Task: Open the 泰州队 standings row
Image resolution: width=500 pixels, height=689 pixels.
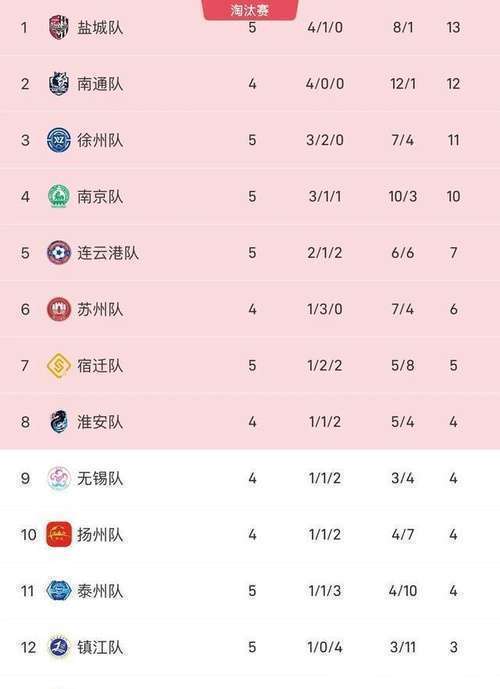Action: tap(250, 591)
